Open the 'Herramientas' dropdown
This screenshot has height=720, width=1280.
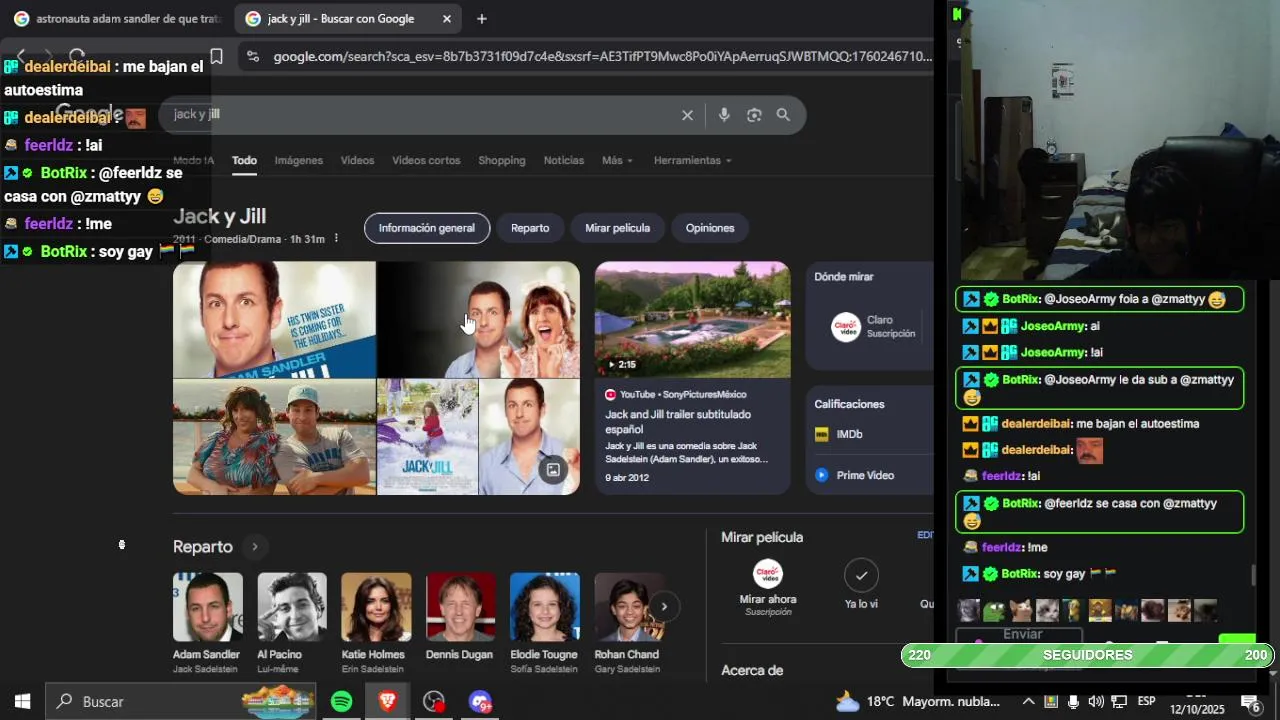click(x=692, y=160)
